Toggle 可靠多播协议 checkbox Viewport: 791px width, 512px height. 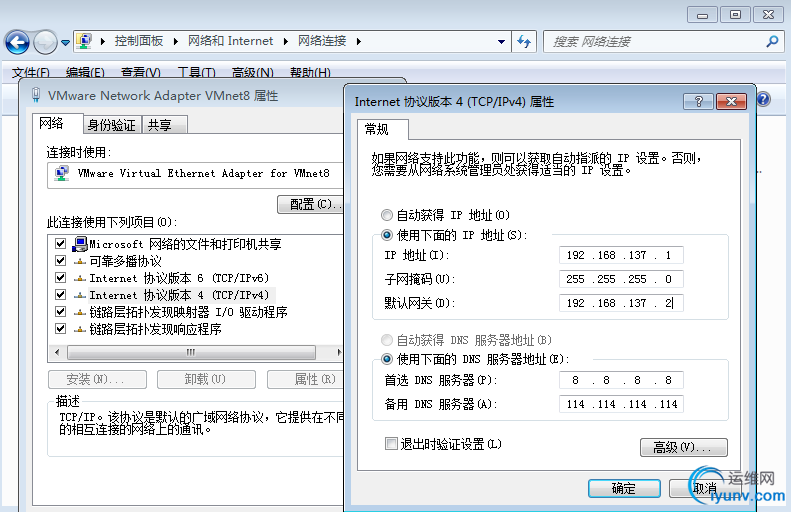coord(61,261)
